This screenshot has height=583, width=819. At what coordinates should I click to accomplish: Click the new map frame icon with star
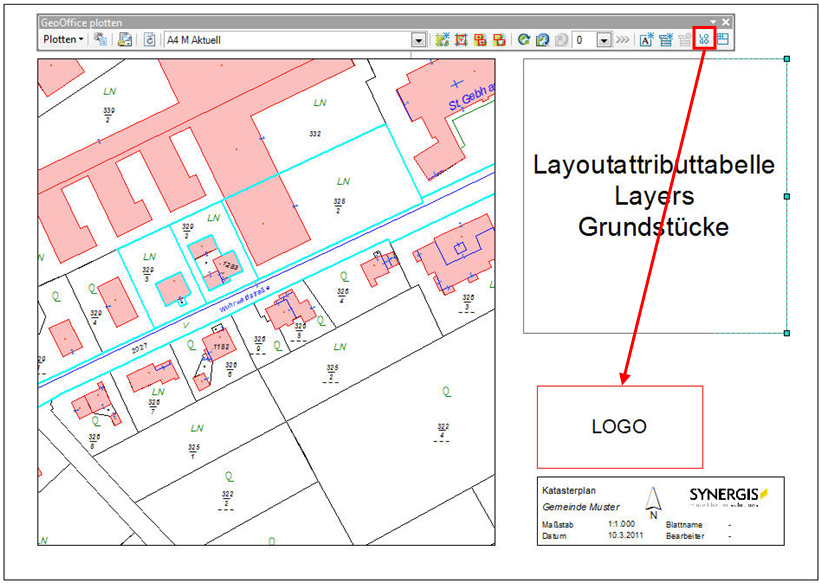coord(443,40)
